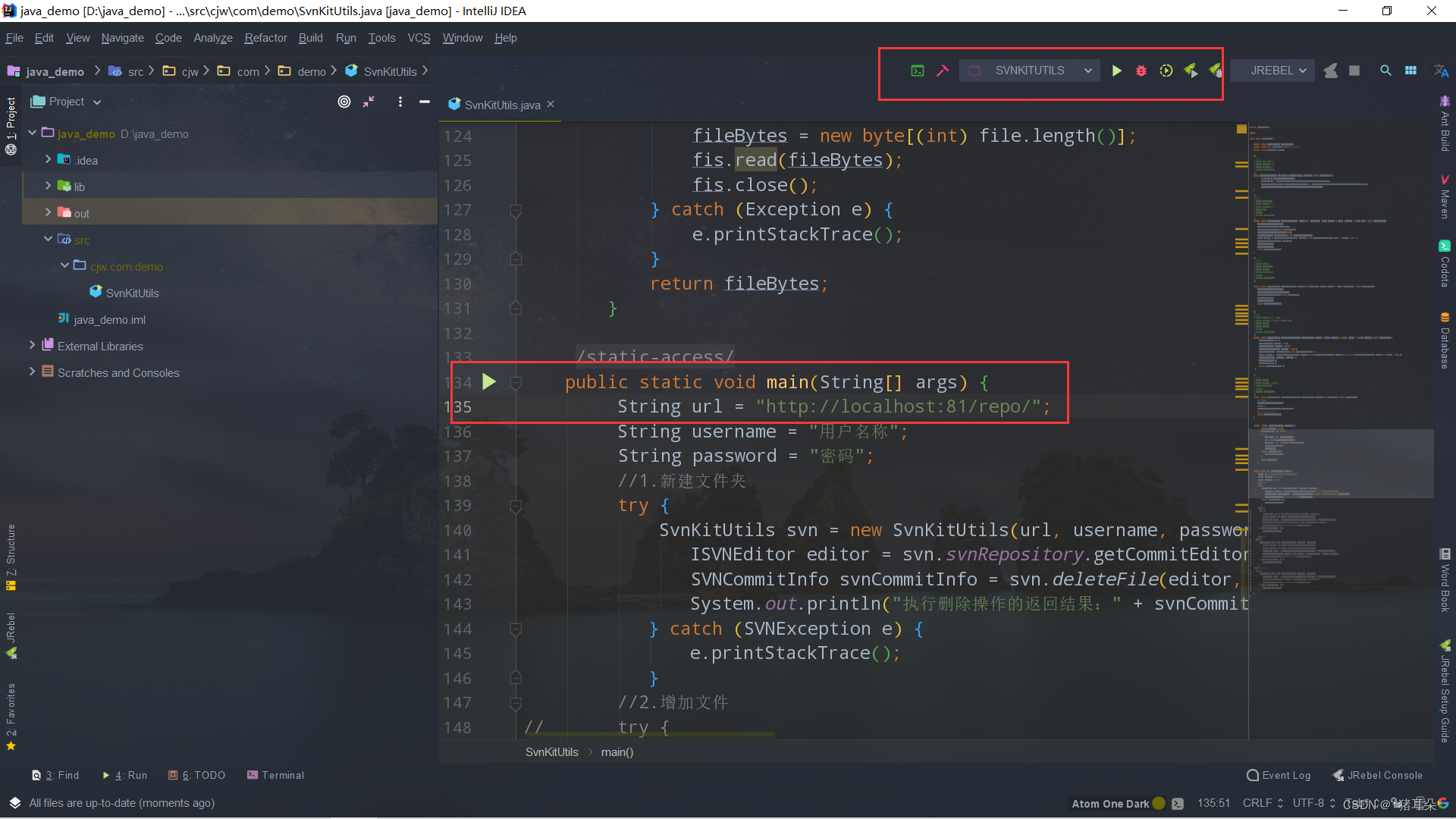Open the JREBEL dropdown
Viewport: 1456px width, 819px height.
1278,71
